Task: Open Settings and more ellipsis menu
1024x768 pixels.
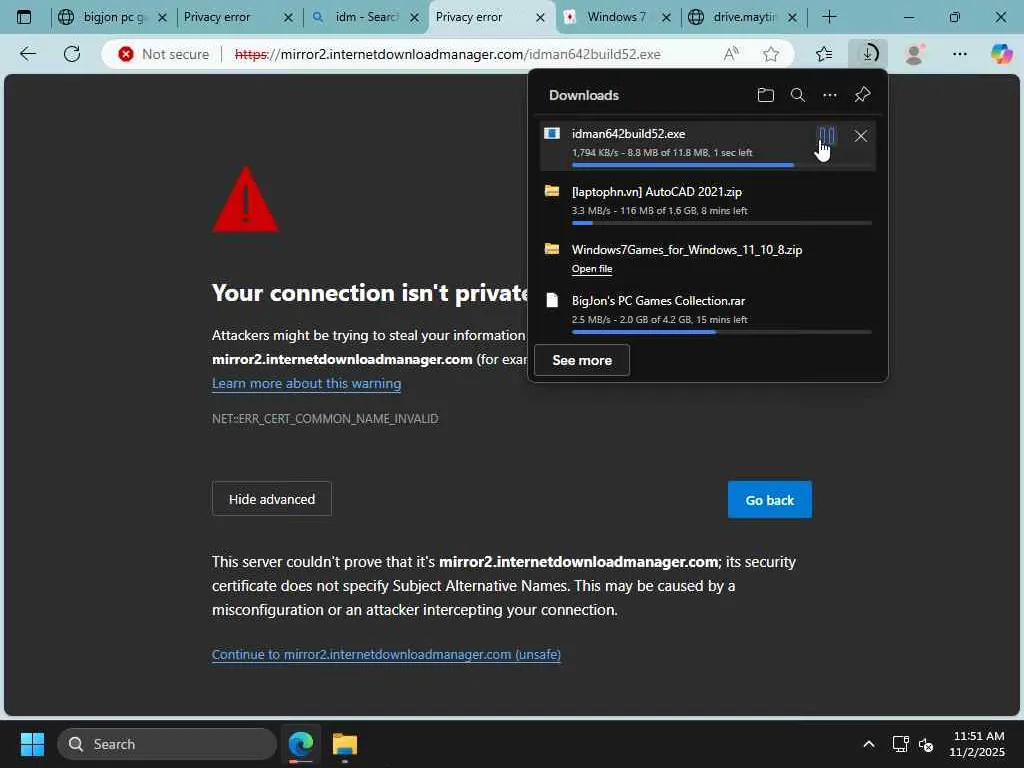Action: coord(959,54)
